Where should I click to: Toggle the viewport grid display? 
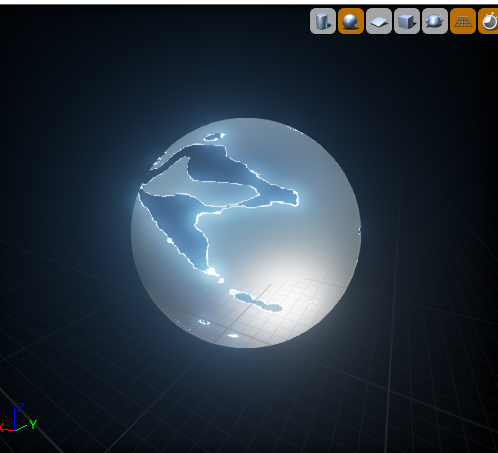[x=462, y=21]
